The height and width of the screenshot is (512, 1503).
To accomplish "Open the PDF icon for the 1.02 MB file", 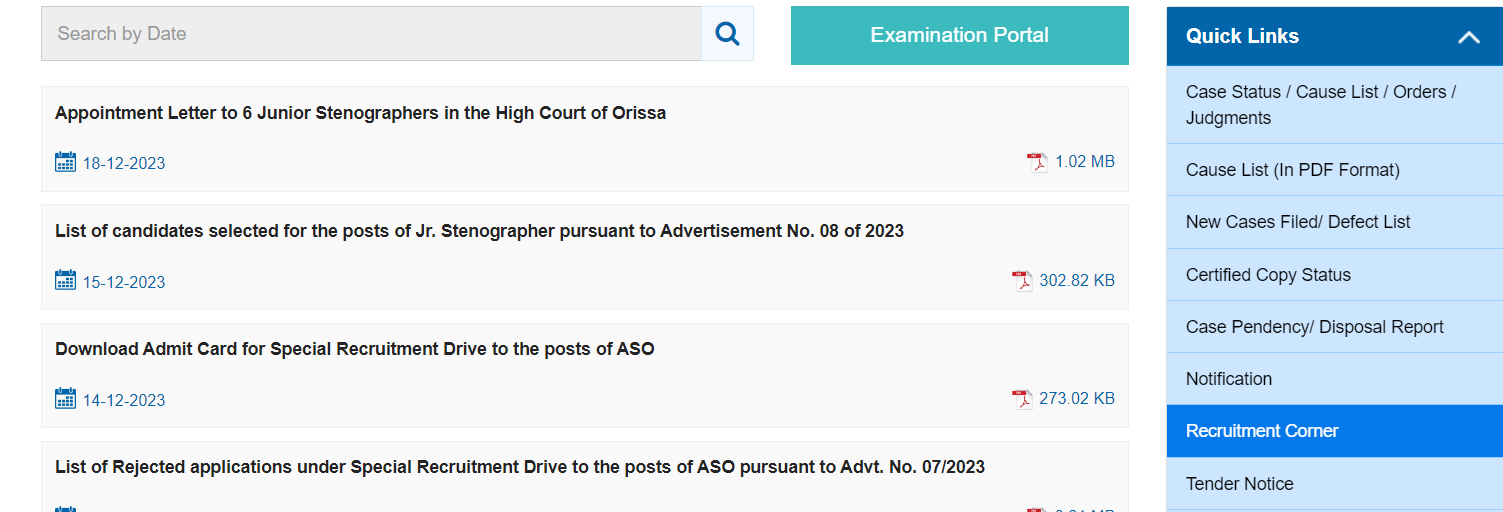I will pos(1037,162).
